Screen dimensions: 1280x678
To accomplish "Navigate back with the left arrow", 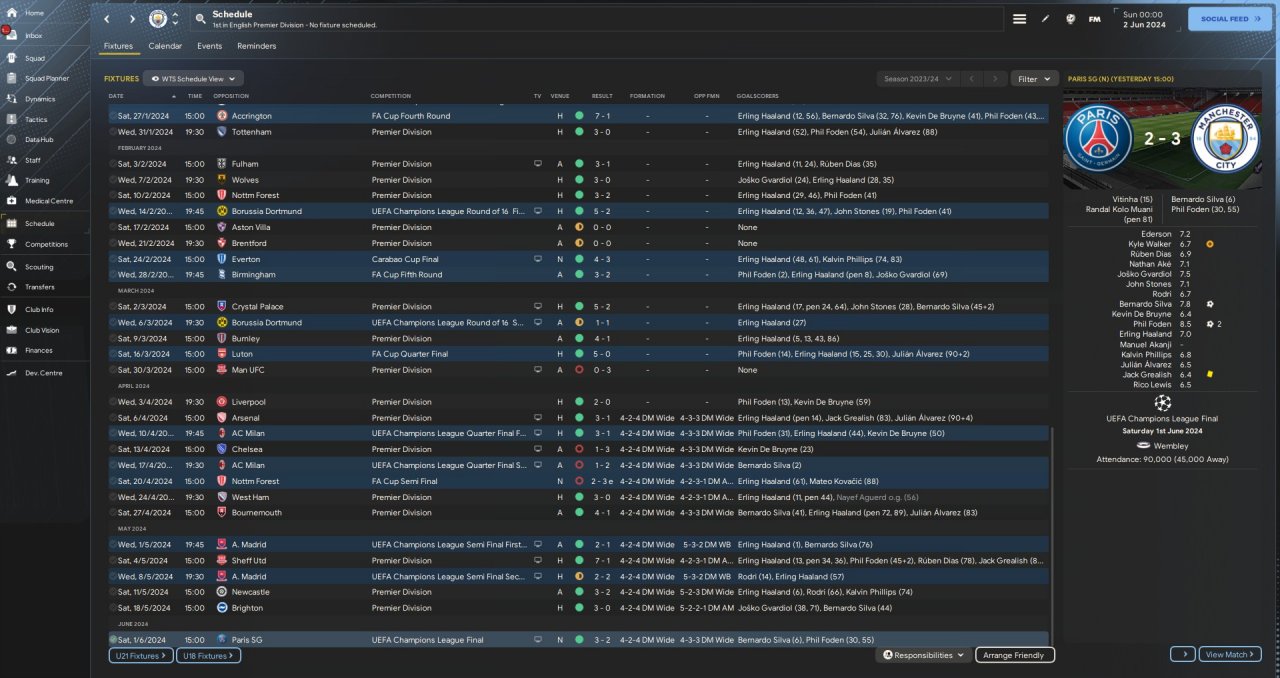I will 107,19.
